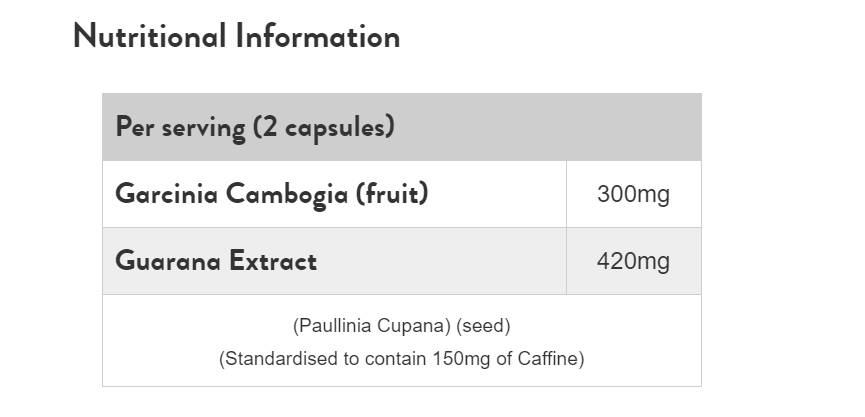Click the word "Caffeine" in the footnote

click(549, 358)
